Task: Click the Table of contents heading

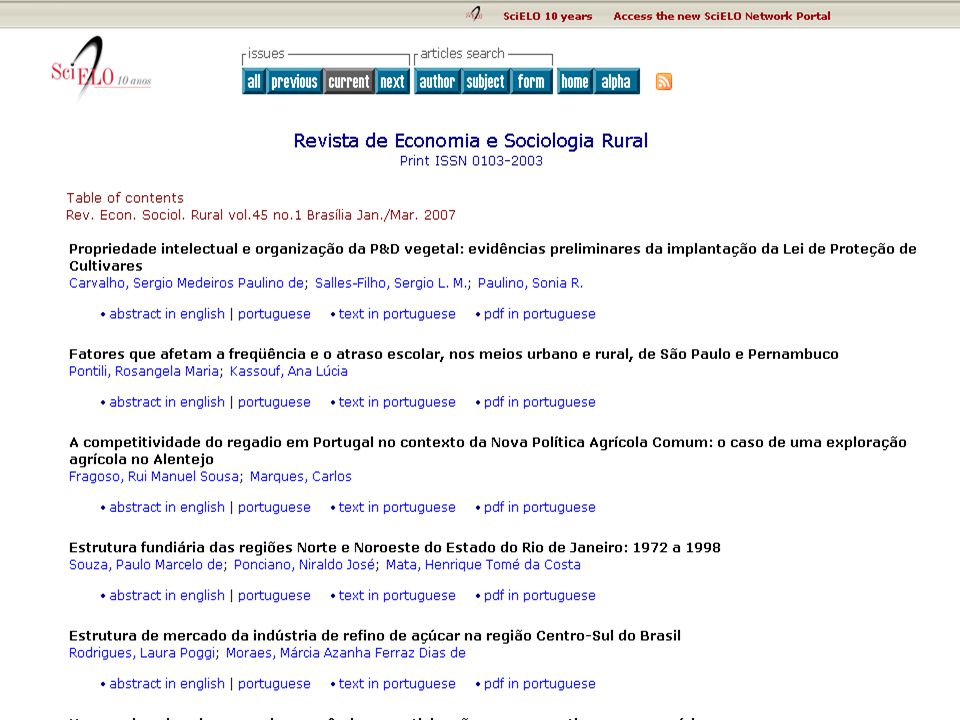Action: [125, 198]
